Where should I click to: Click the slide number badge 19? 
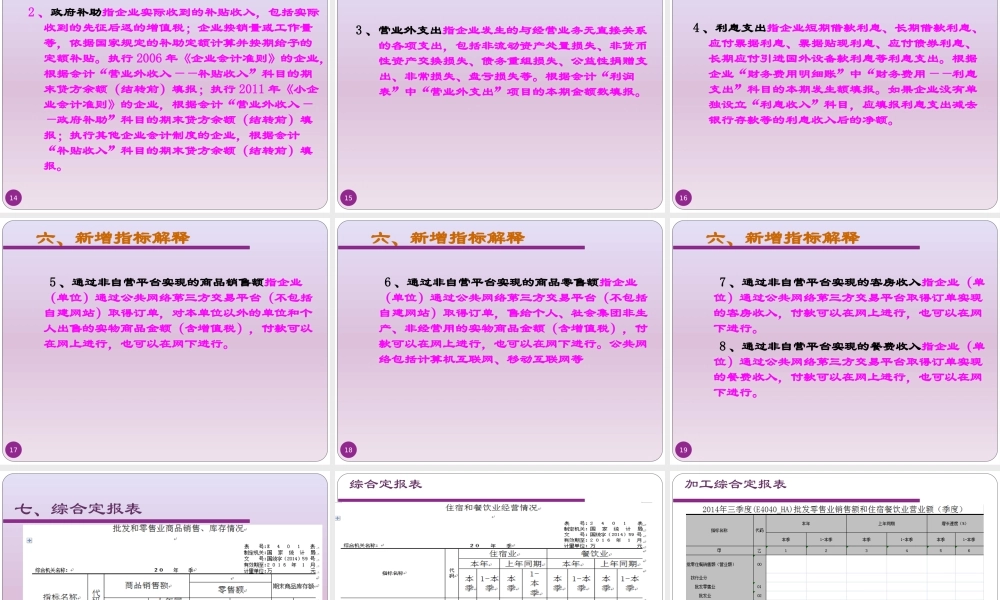[683, 450]
